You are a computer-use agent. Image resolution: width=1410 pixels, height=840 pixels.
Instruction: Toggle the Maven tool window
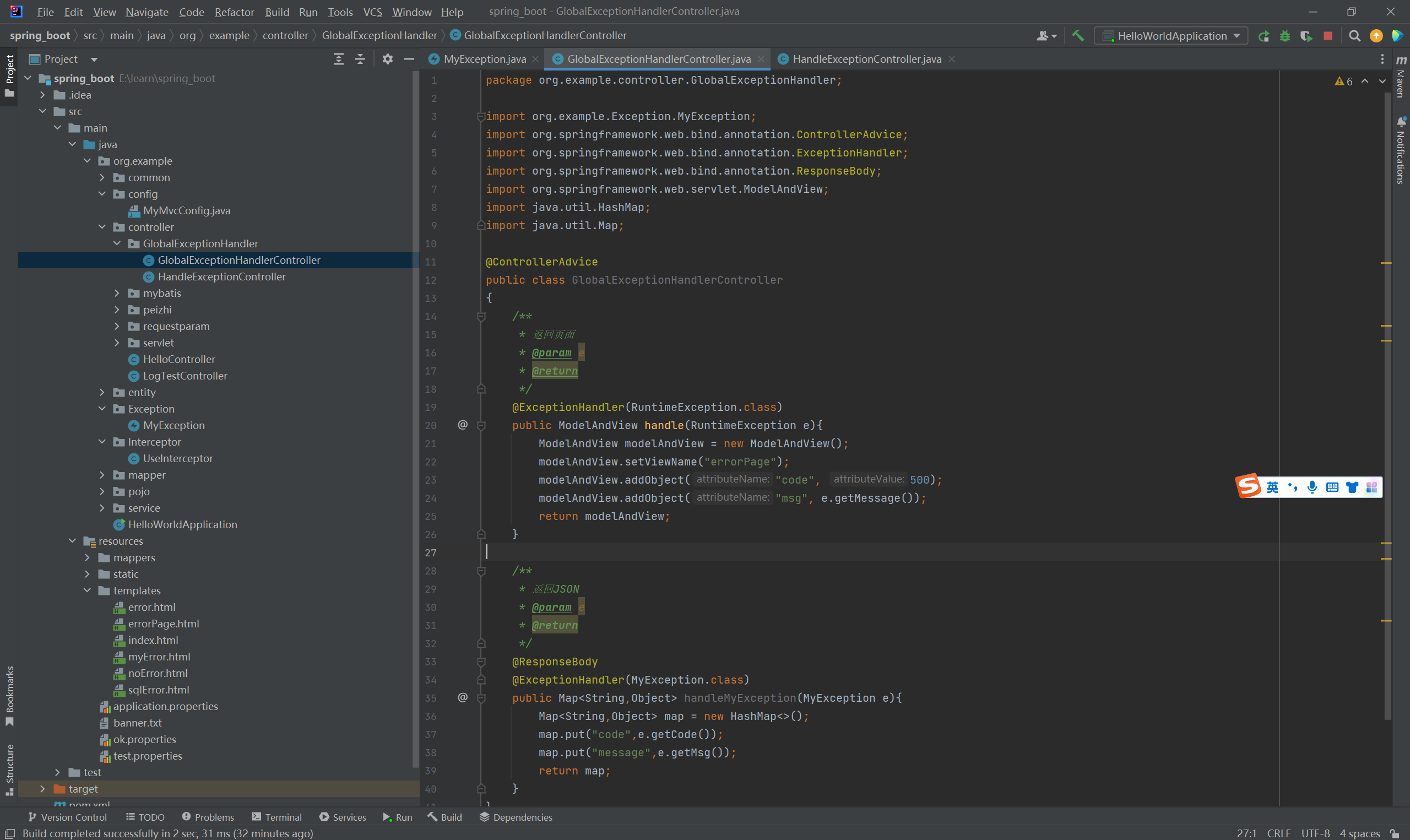[1401, 77]
